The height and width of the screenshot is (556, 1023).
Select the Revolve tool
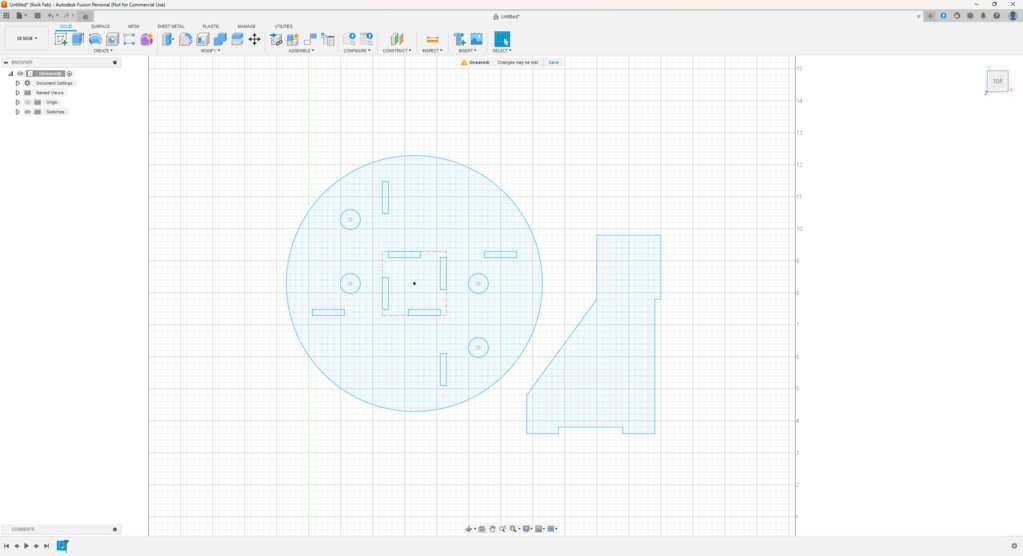coord(95,39)
